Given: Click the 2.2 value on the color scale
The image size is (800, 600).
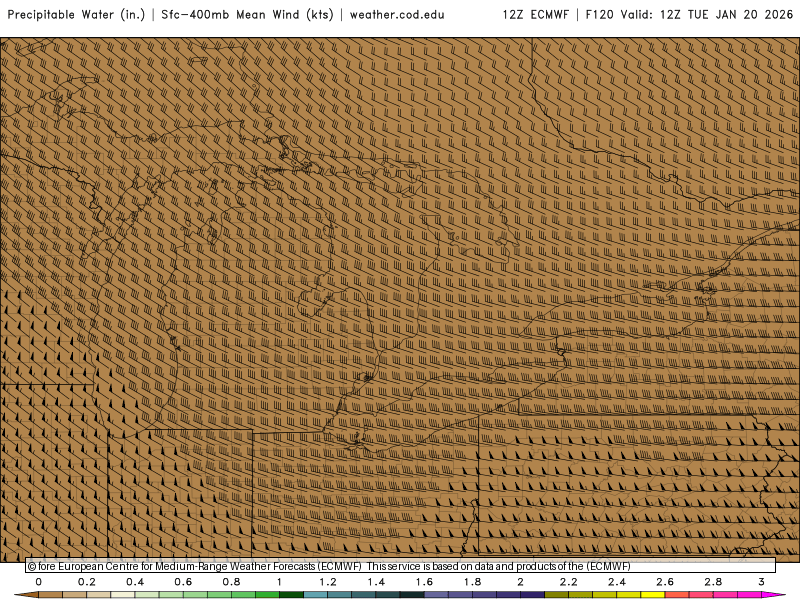Looking at the screenshot, I should click(x=568, y=582).
